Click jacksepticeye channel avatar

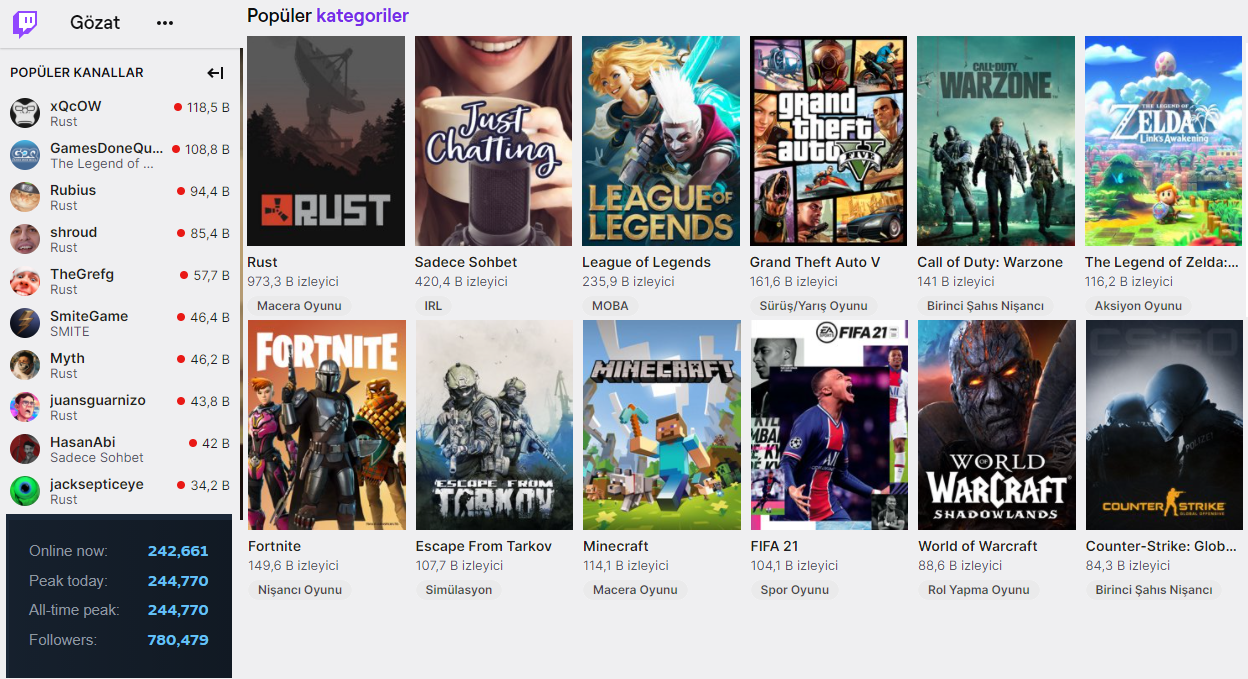(25, 491)
